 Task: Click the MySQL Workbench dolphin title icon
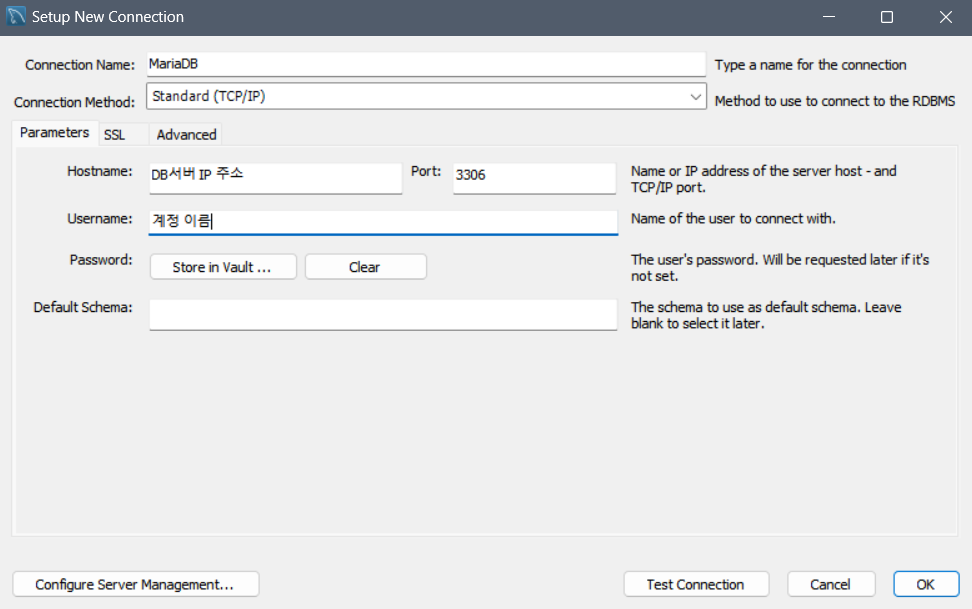point(15,17)
